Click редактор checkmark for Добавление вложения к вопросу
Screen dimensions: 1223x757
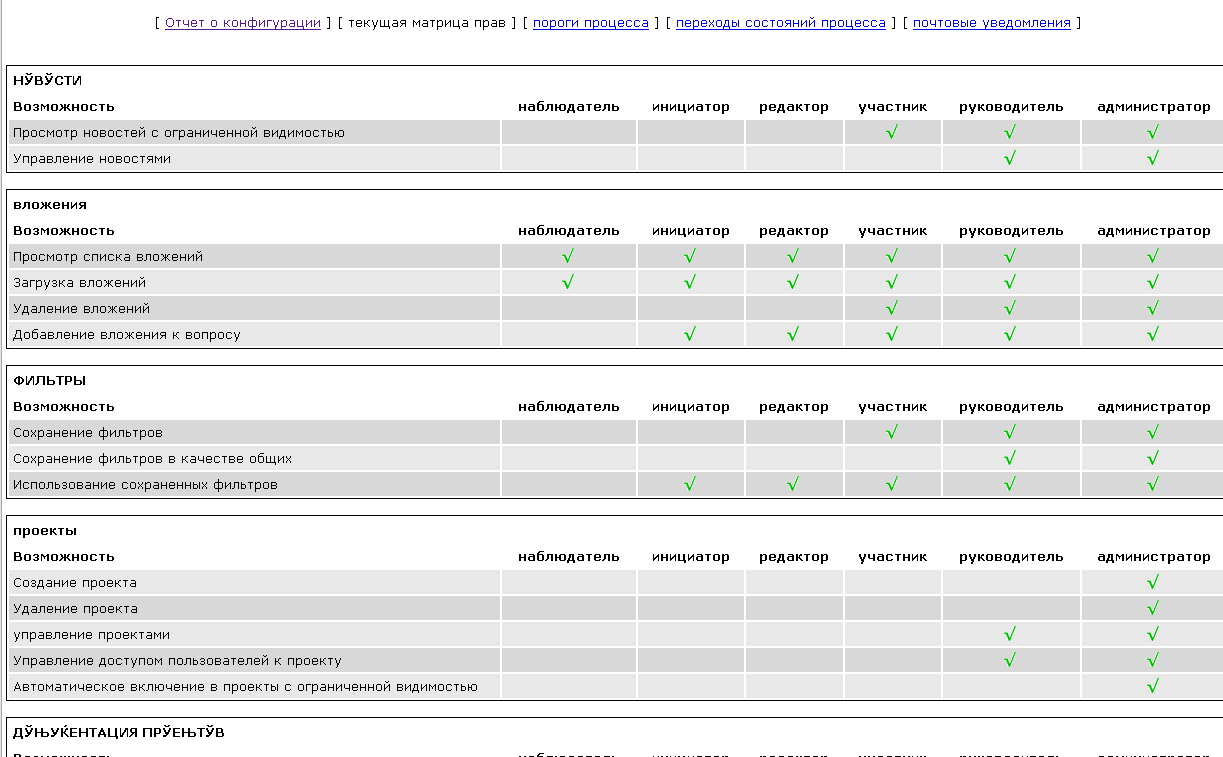click(793, 334)
